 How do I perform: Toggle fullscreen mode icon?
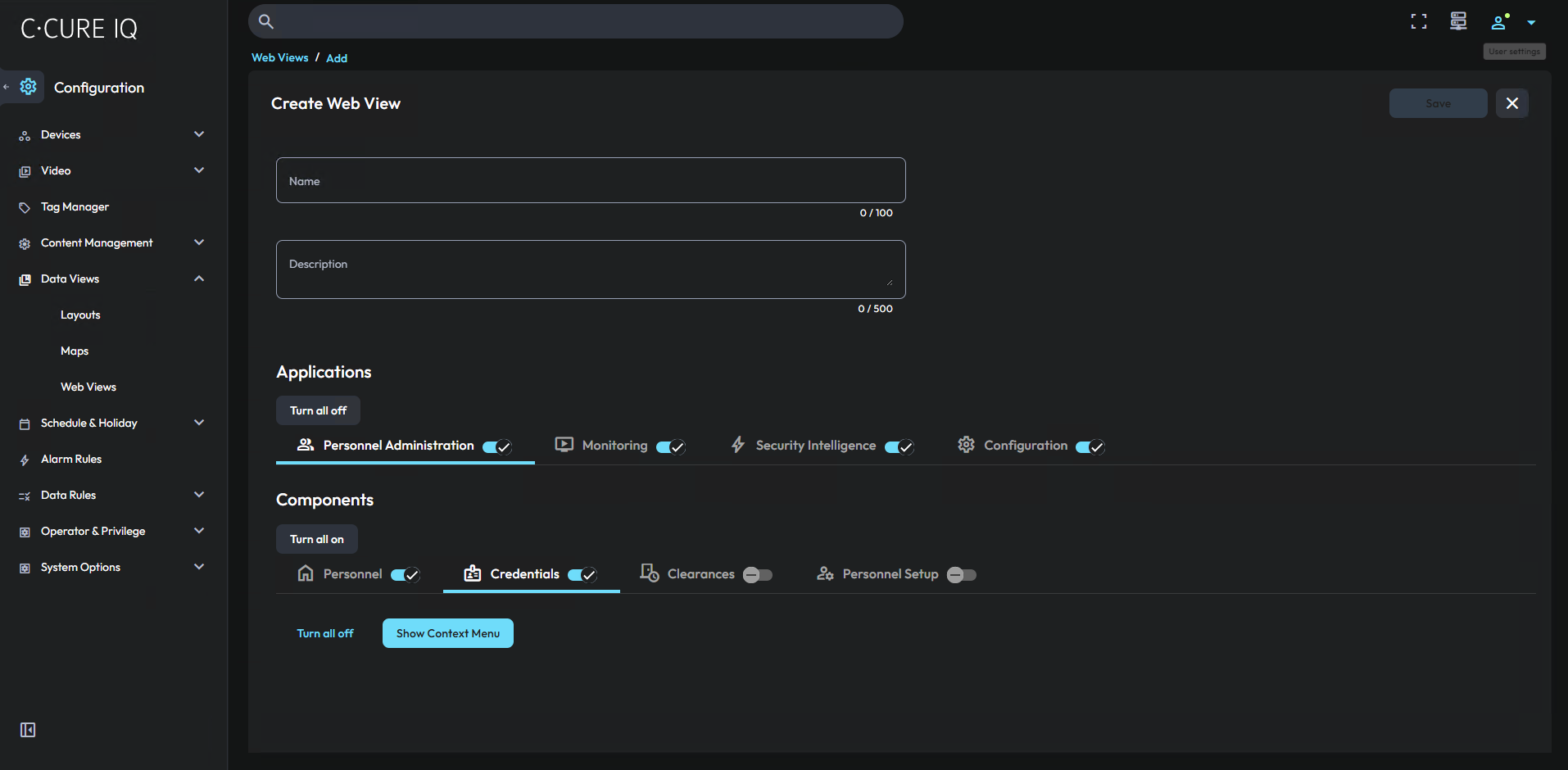coord(1419,22)
